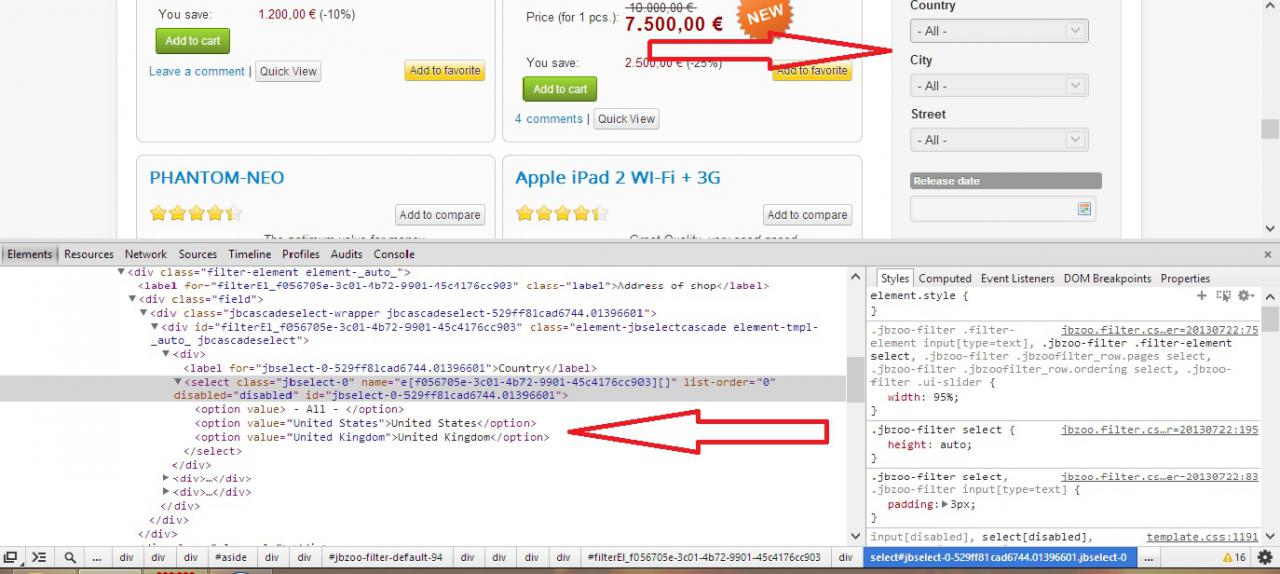Open DevTools settings gear in status bar

[x=1265, y=557]
